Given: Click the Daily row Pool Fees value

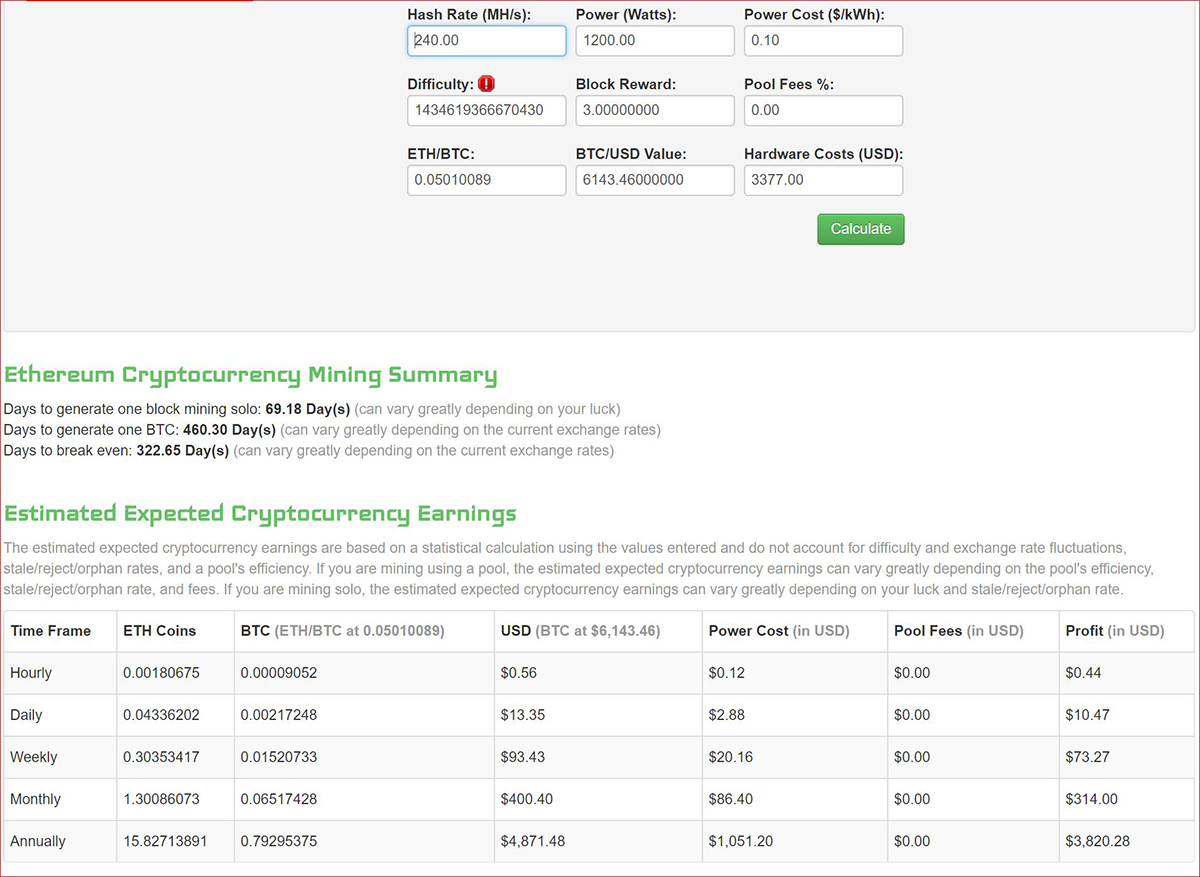Looking at the screenshot, I should coord(912,715).
